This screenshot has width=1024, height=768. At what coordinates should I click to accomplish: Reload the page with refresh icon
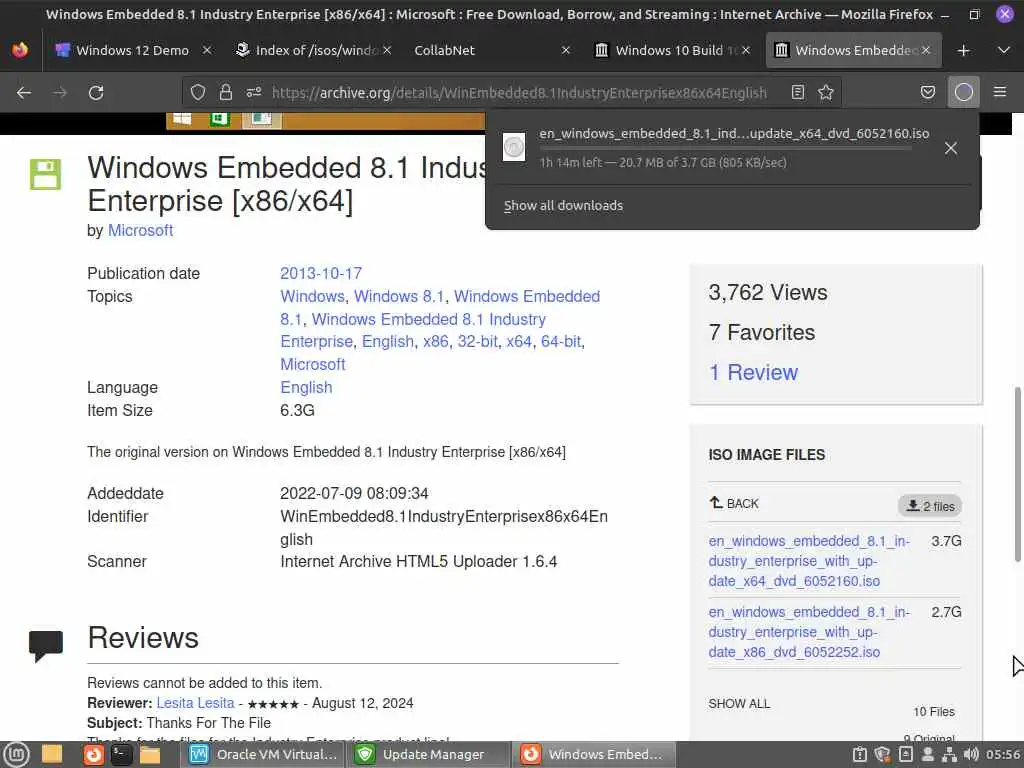tap(96, 93)
